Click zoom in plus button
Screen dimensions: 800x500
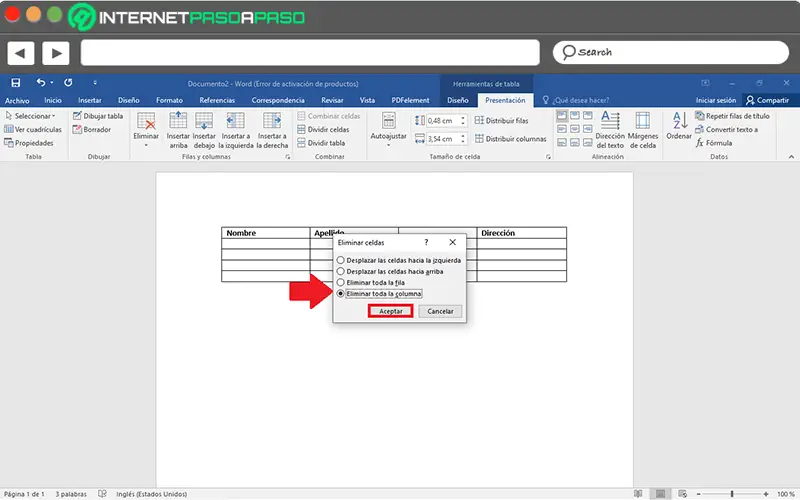pyautogui.click(x=766, y=494)
